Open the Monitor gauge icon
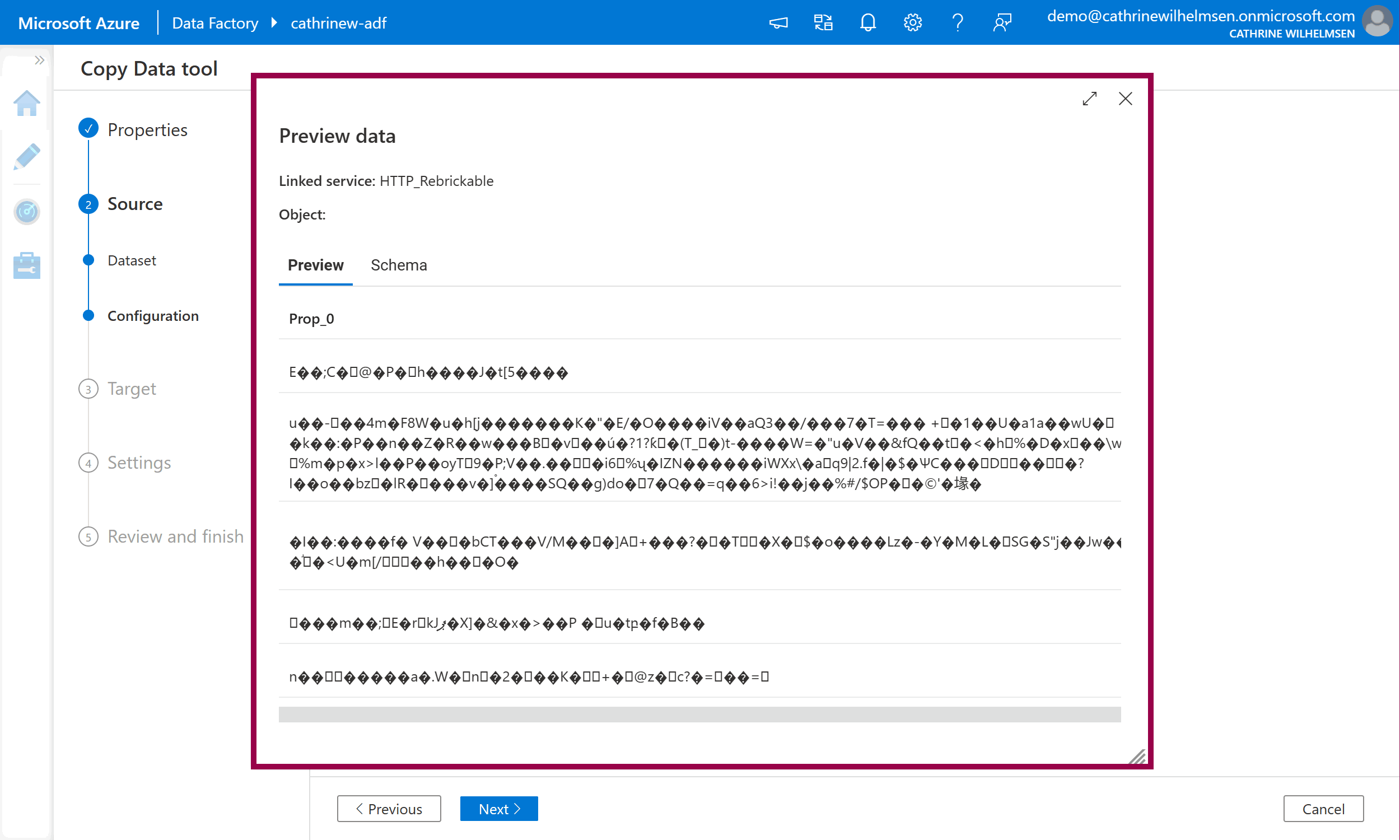 point(26,212)
